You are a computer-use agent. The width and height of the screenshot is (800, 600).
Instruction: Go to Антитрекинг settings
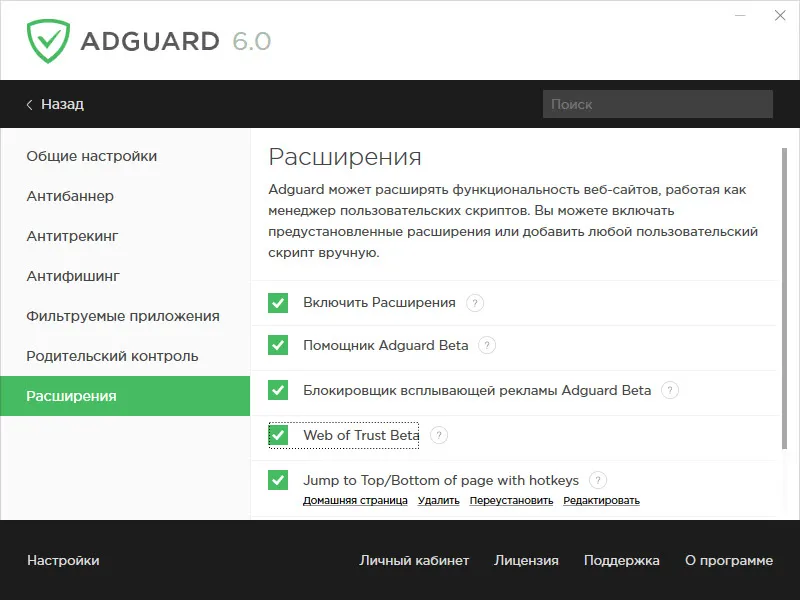72,236
